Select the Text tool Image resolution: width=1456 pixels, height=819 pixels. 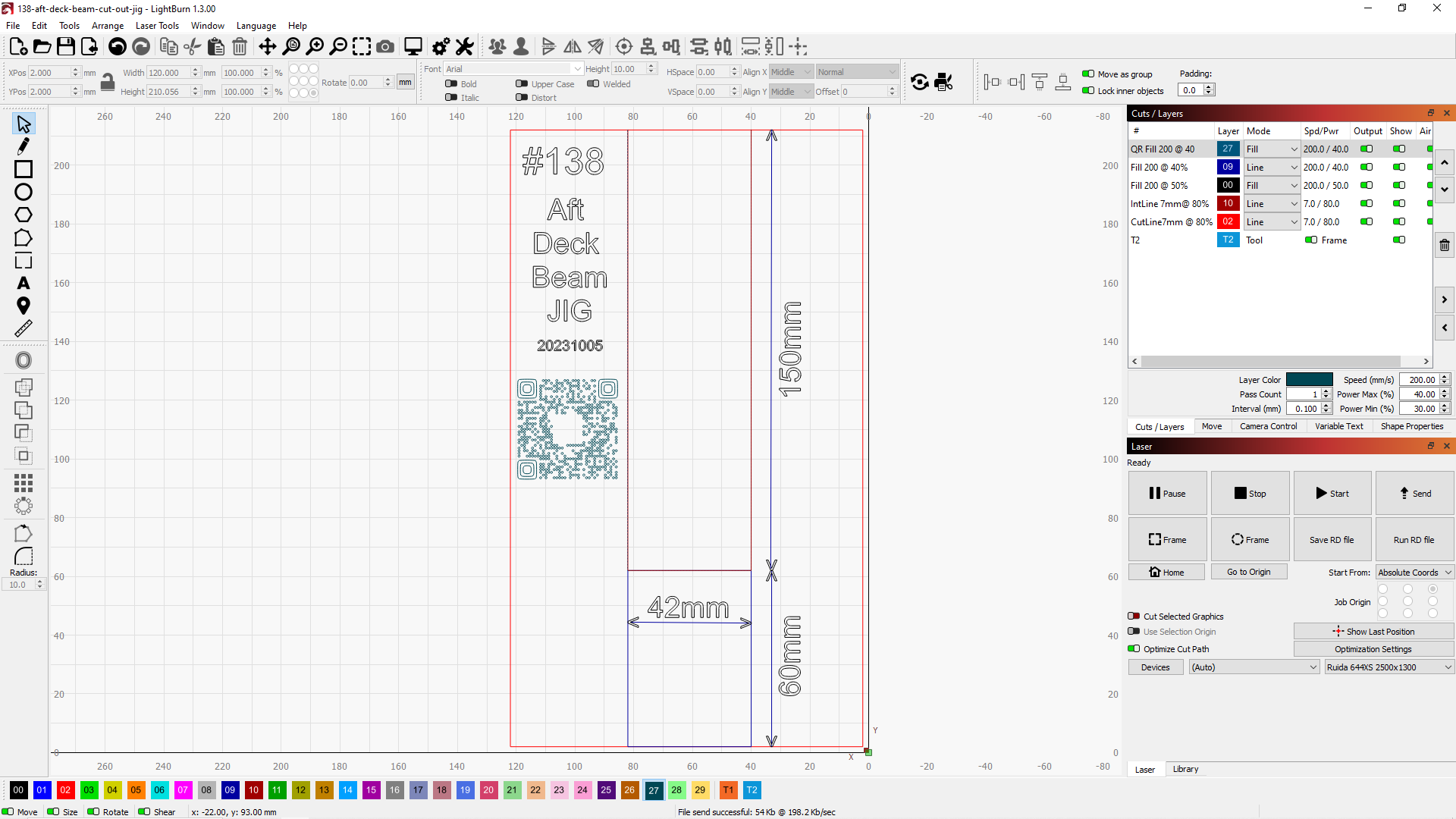[x=23, y=283]
